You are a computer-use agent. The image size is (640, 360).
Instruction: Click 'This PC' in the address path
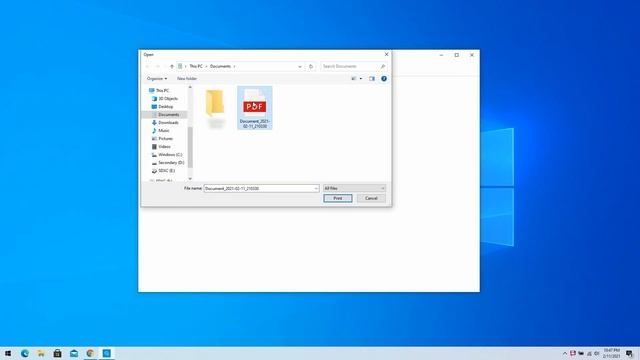(196, 66)
